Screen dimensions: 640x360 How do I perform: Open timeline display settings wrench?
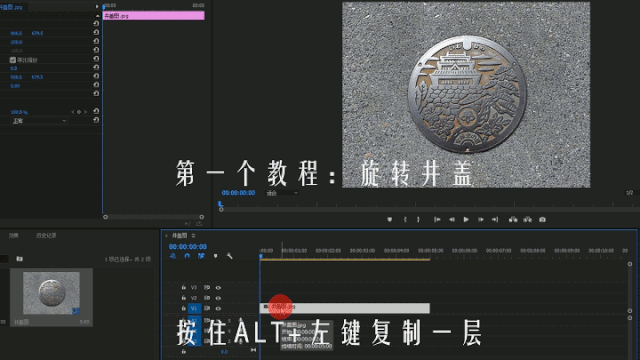(x=229, y=256)
